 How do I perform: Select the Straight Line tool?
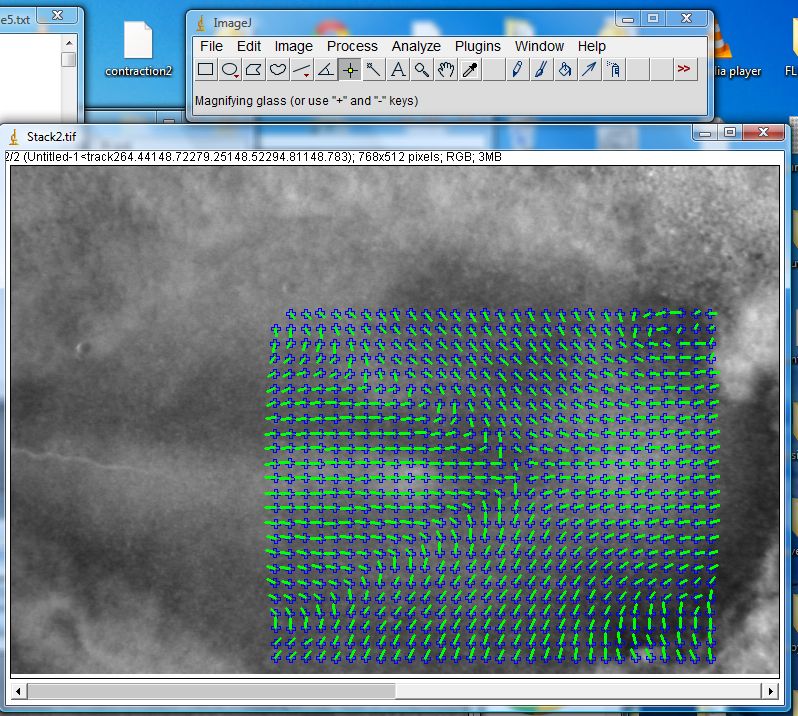click(x=301, y=69)
